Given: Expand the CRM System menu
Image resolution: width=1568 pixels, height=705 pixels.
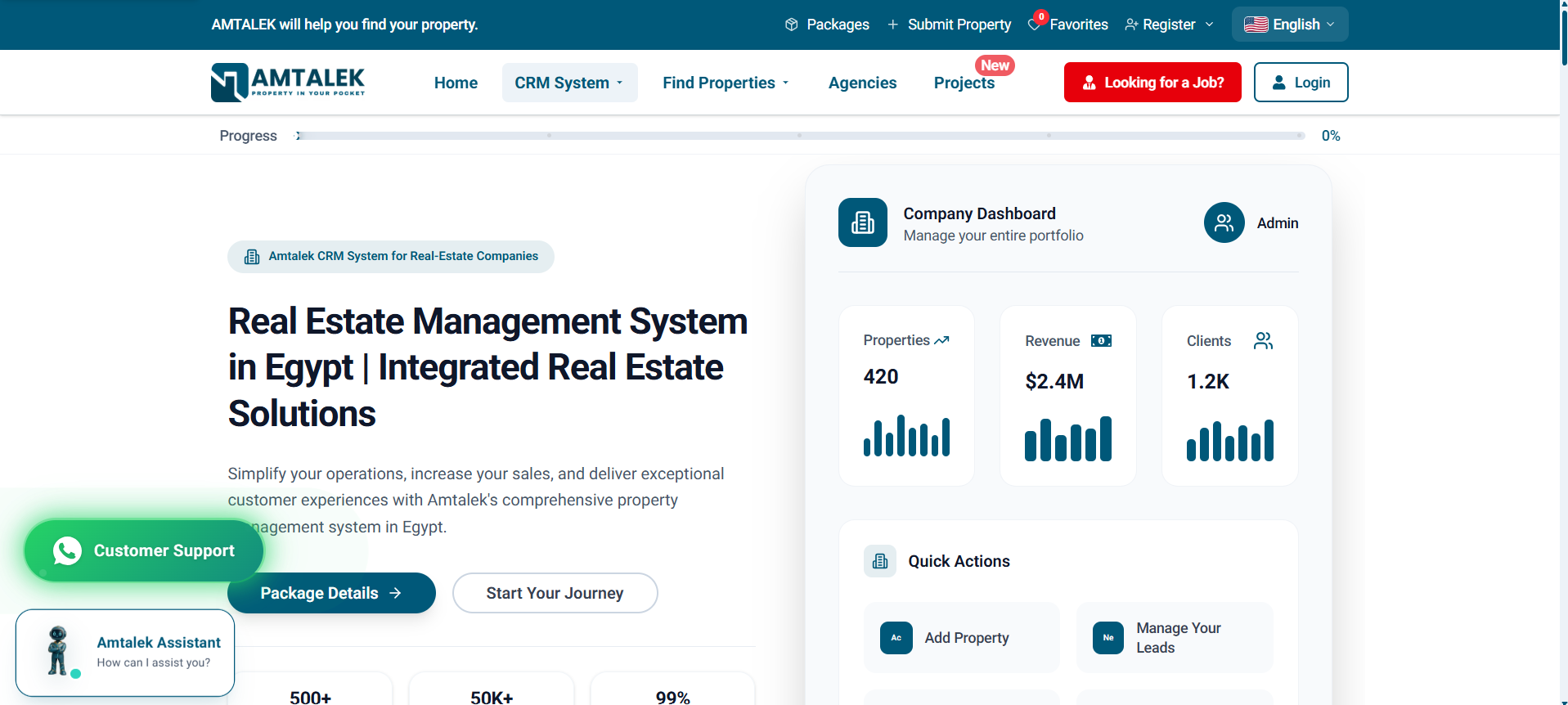Looking at the screenshot, I should tap(569, 83).
